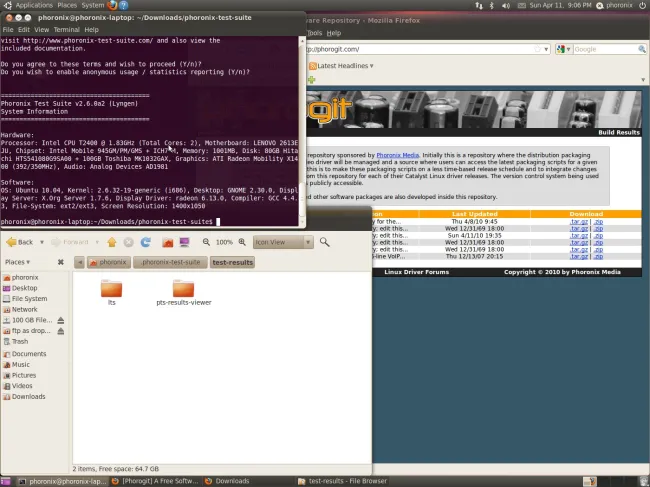Screen dimensions: 650x487
Task: Open the network connections indicator
Action: (479, 5)
